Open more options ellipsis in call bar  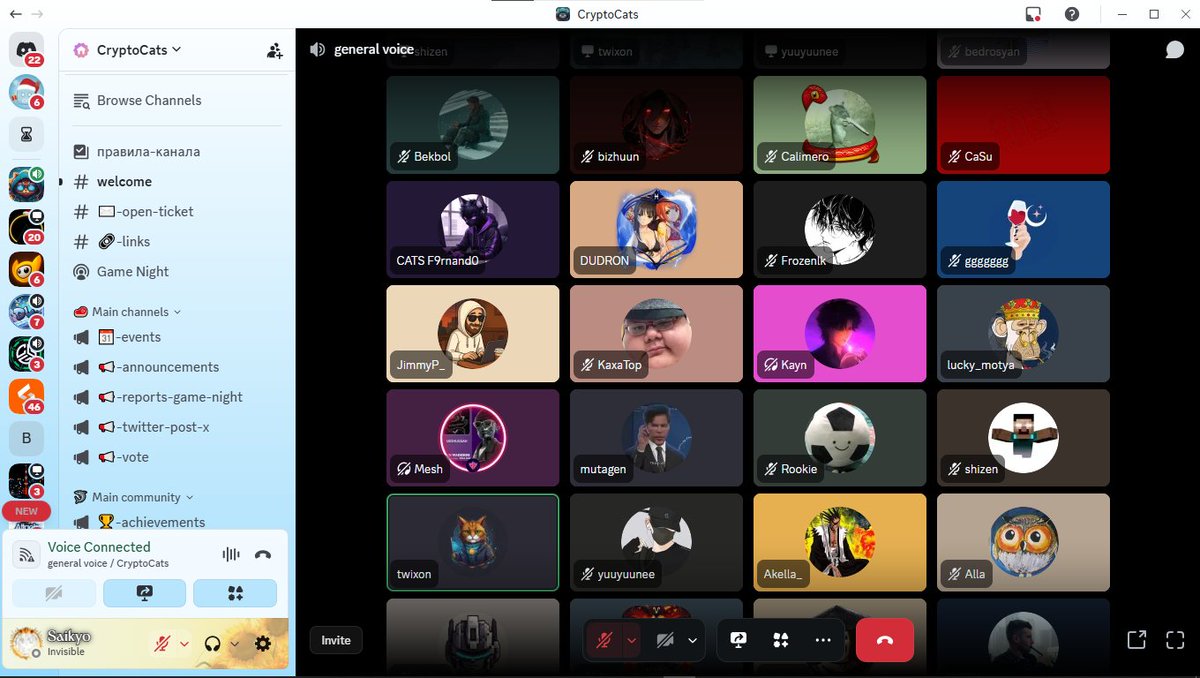pyautogui.click(x=823, y=640)
